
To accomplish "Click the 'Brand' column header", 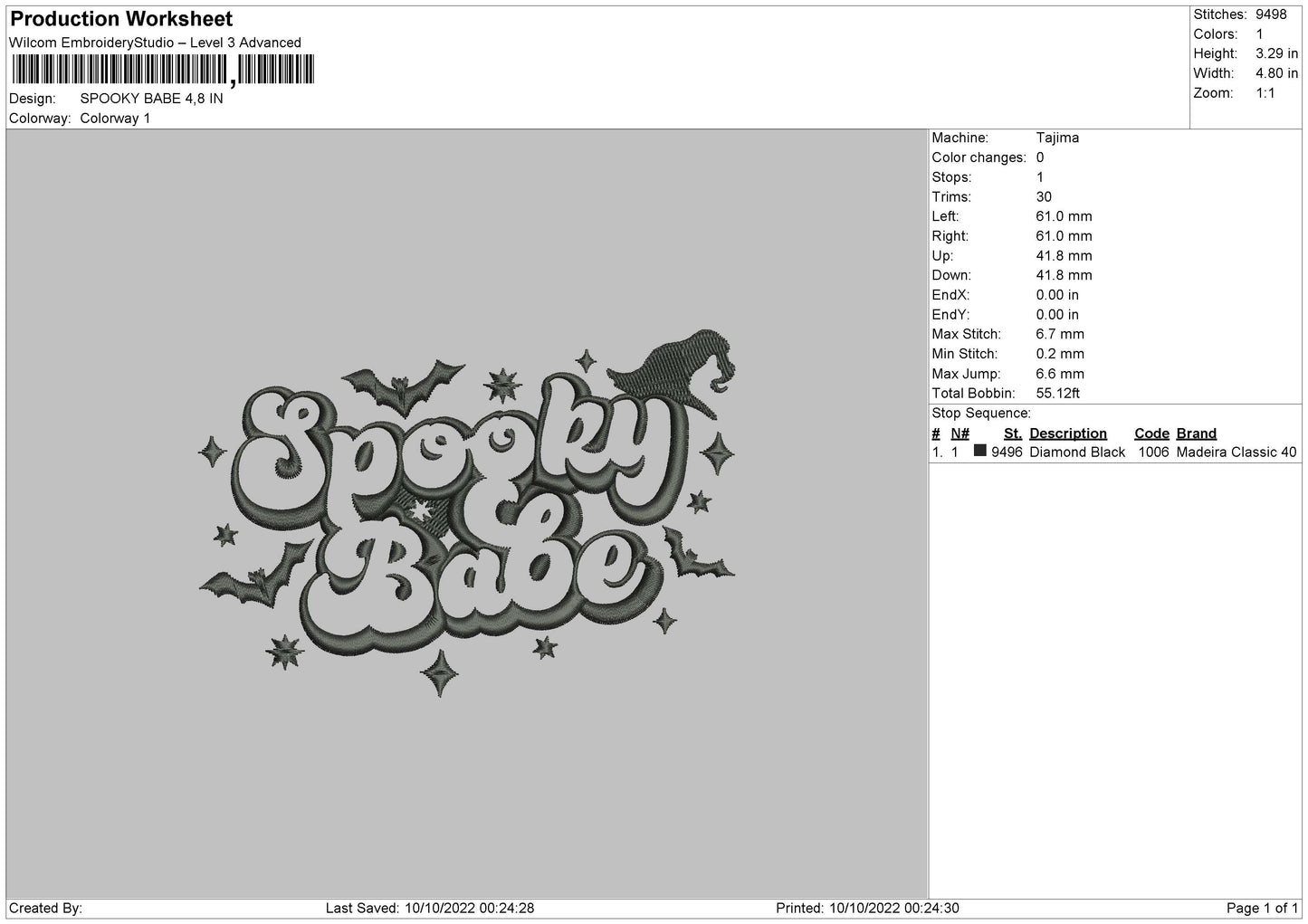I will click(x=1197, y=433).
